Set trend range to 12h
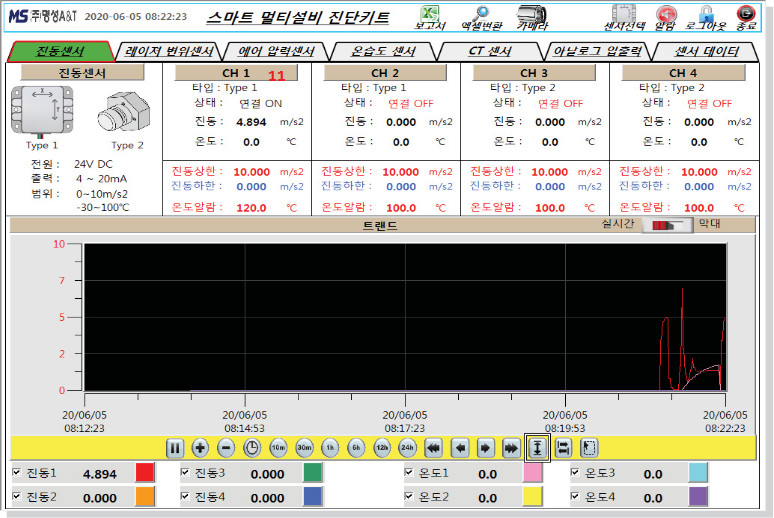Image resolution: width=774 pixels, height=518 pixels. click(x=382, y=448)
